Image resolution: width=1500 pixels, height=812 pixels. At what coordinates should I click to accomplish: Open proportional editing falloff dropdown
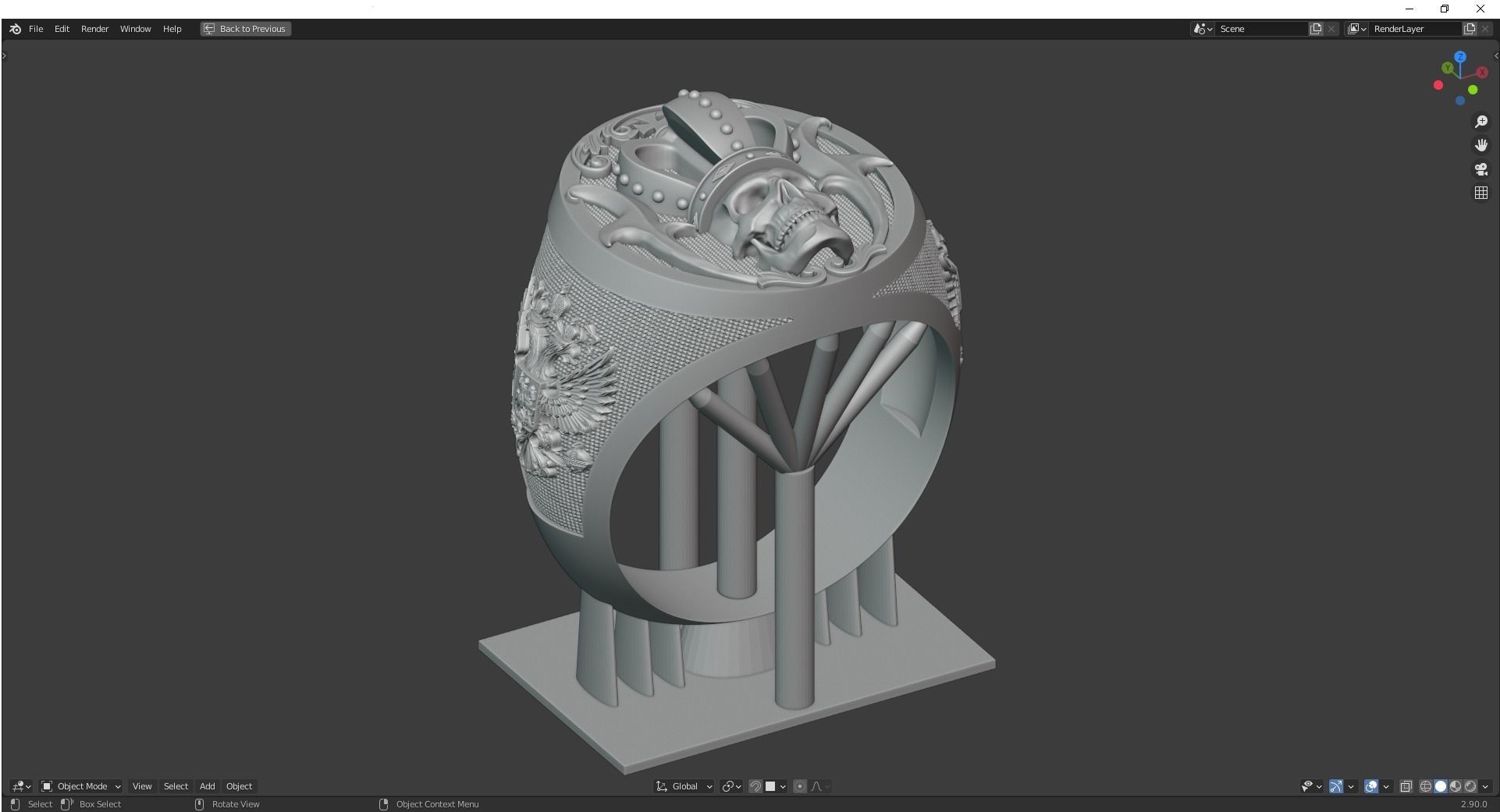tap(821, 786)
